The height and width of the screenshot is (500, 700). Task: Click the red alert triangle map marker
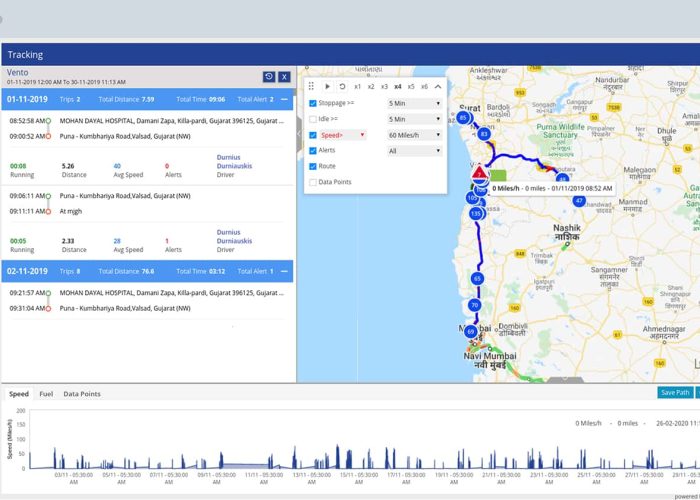pos(480,172)
